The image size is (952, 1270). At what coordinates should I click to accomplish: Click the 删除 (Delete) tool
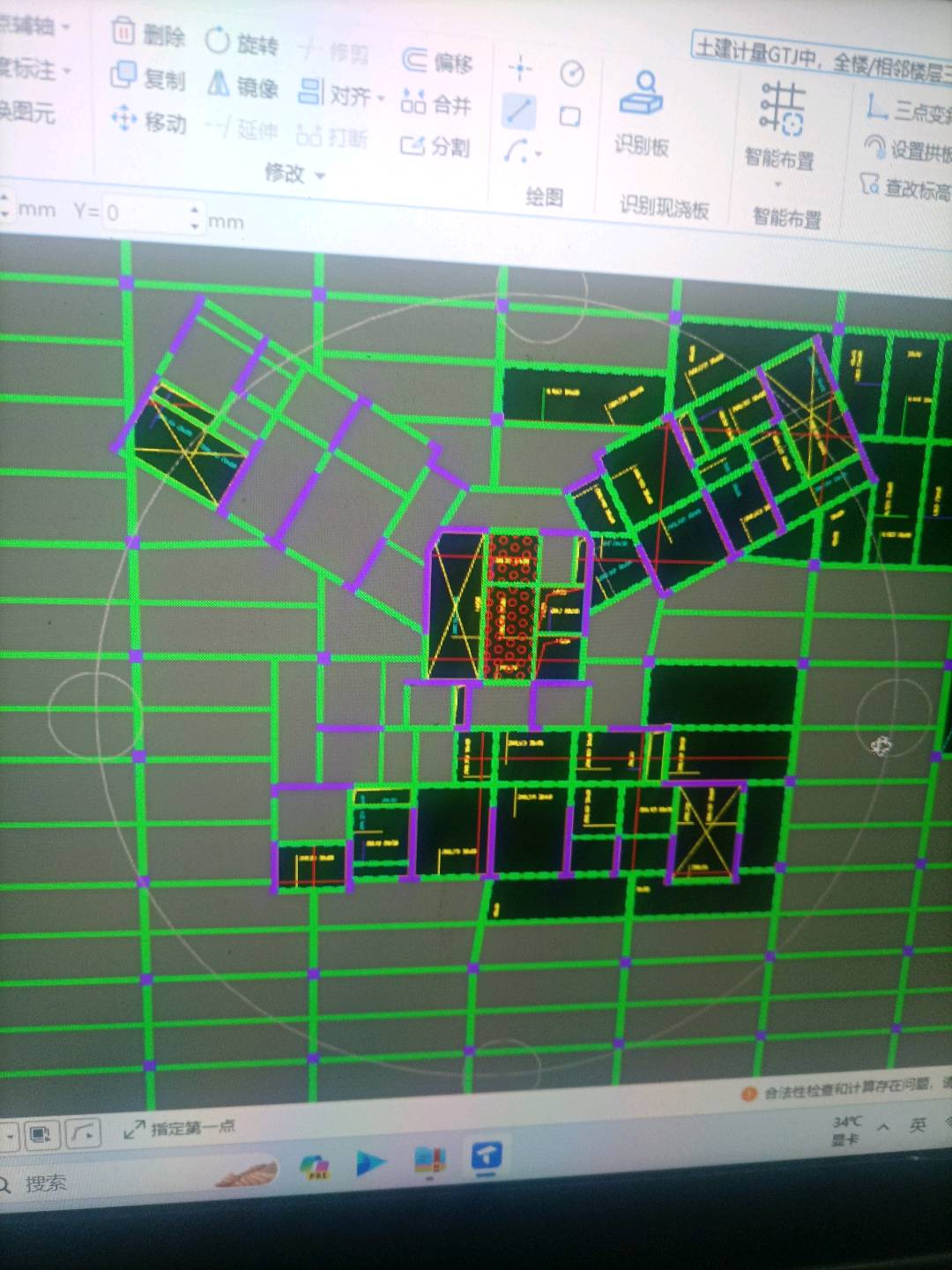tap(148, 34)
